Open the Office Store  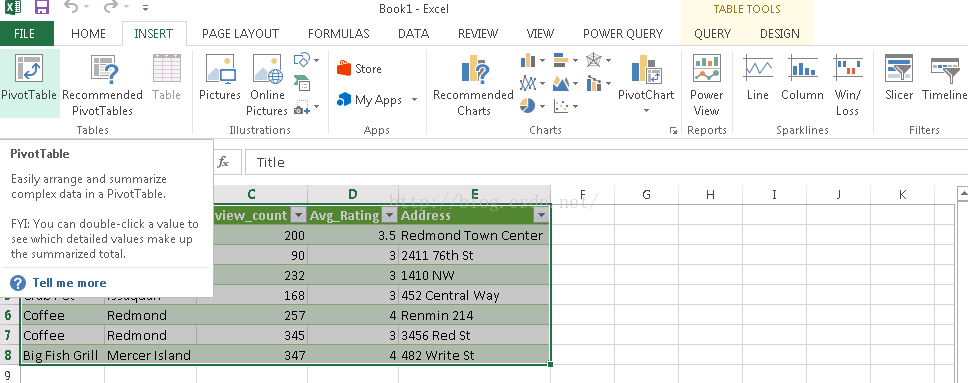(x=359, y=69)
